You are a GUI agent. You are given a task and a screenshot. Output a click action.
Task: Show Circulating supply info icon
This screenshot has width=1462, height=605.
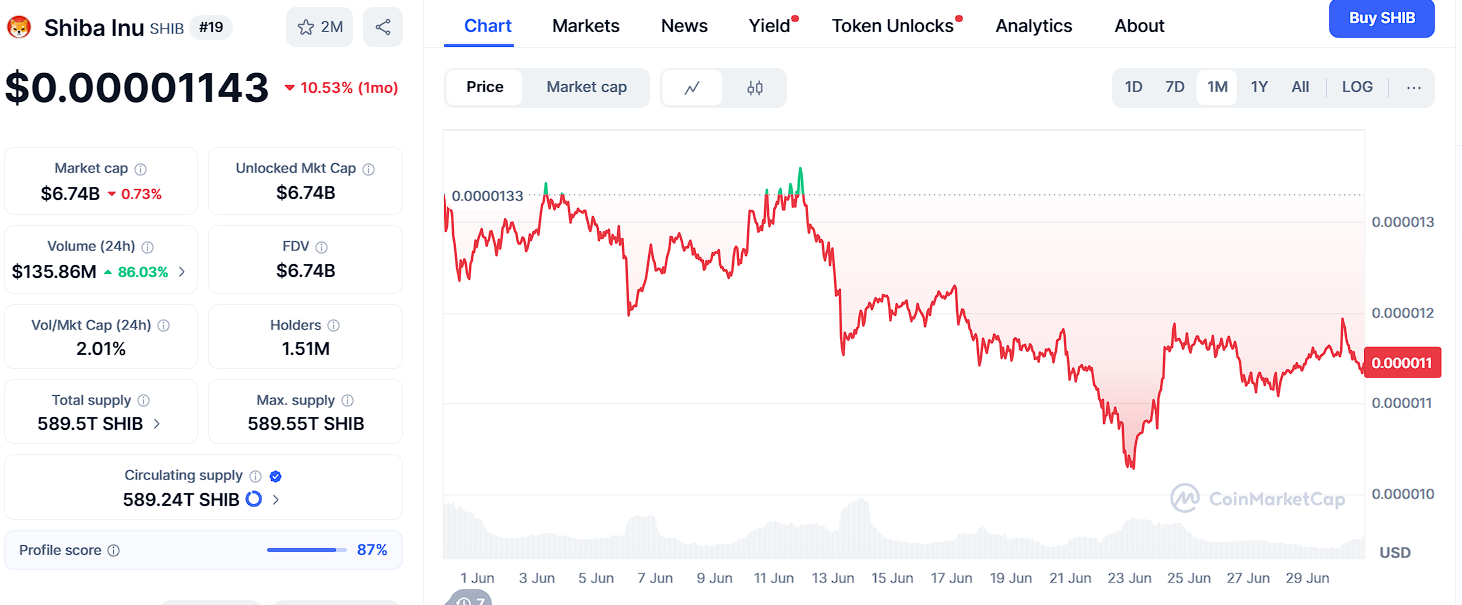coord(256,477)
